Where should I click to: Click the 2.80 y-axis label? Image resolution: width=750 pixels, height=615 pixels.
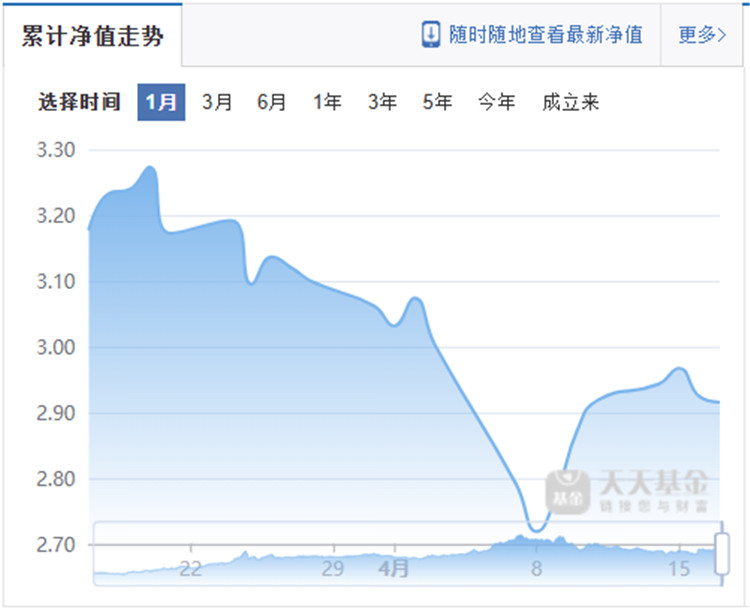coord(56,479)
